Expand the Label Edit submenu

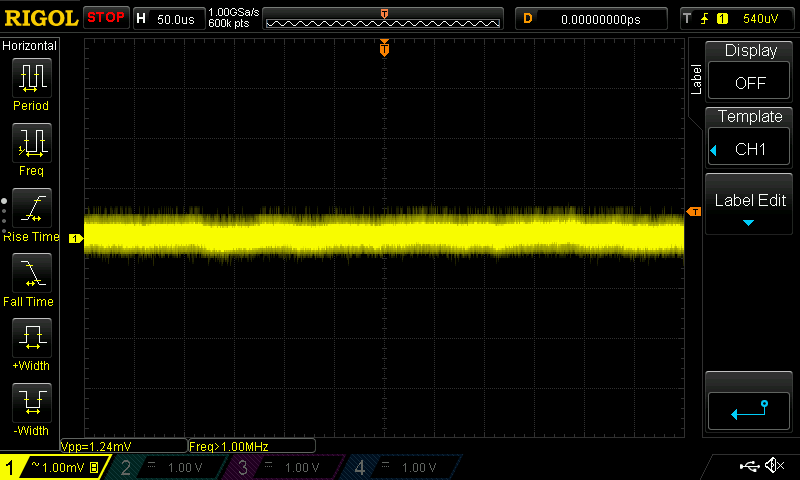coord(749,204)
